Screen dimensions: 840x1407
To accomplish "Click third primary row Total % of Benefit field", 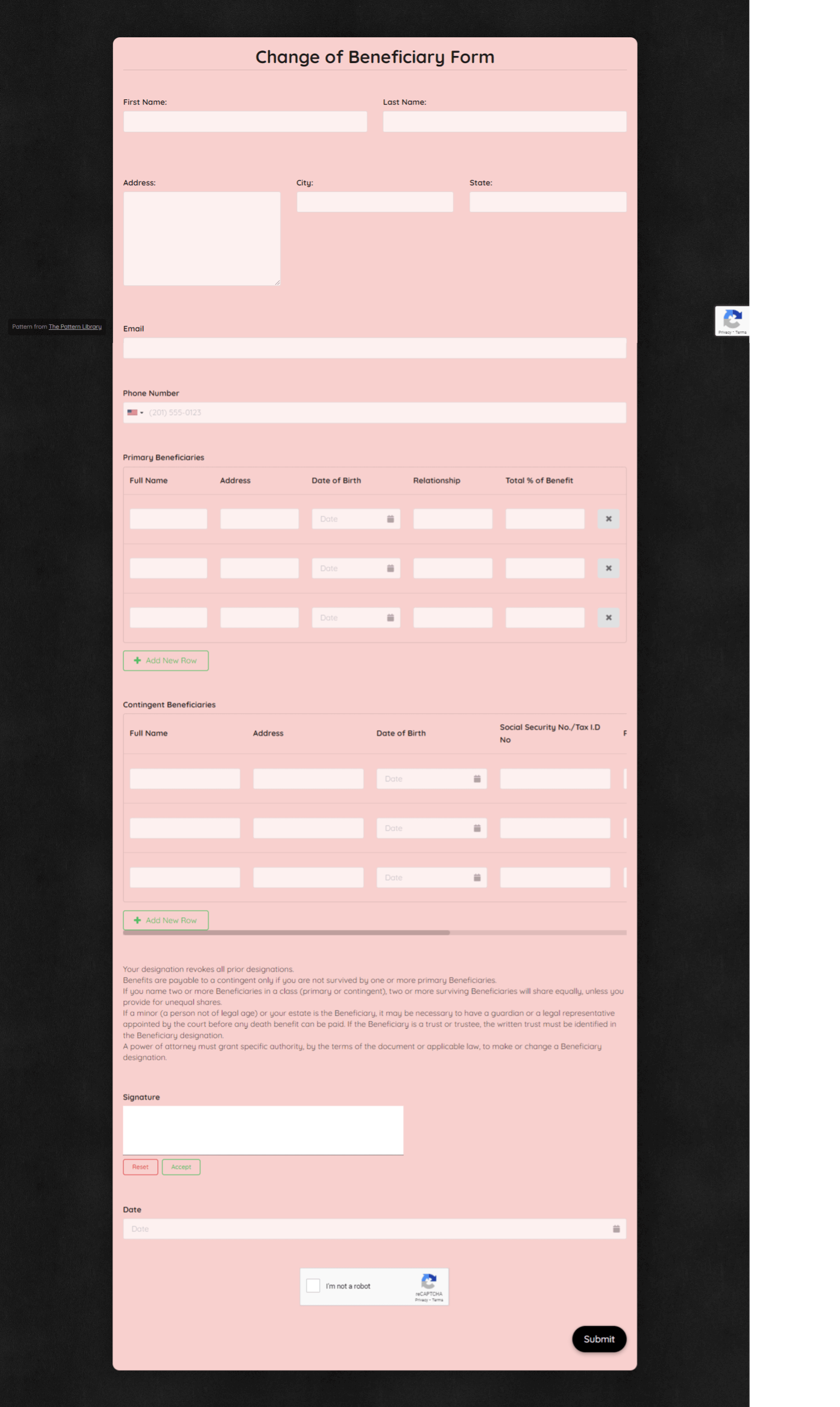I will pos(545,617).
